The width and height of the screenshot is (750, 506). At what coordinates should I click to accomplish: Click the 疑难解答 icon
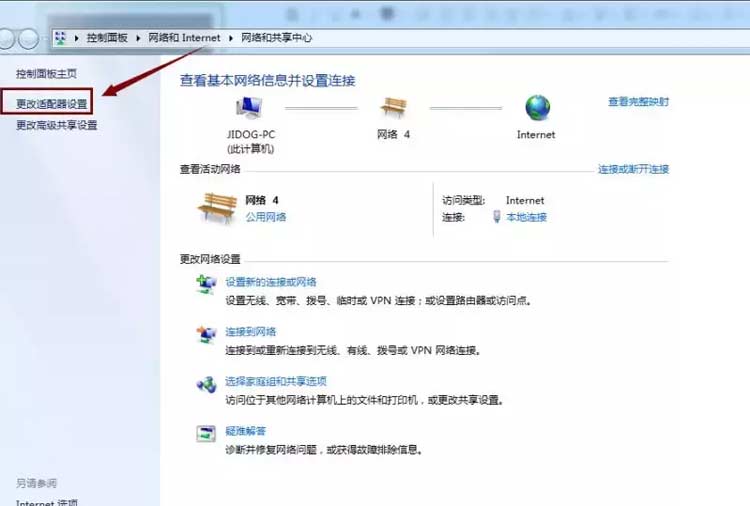(x=206, y=434)
